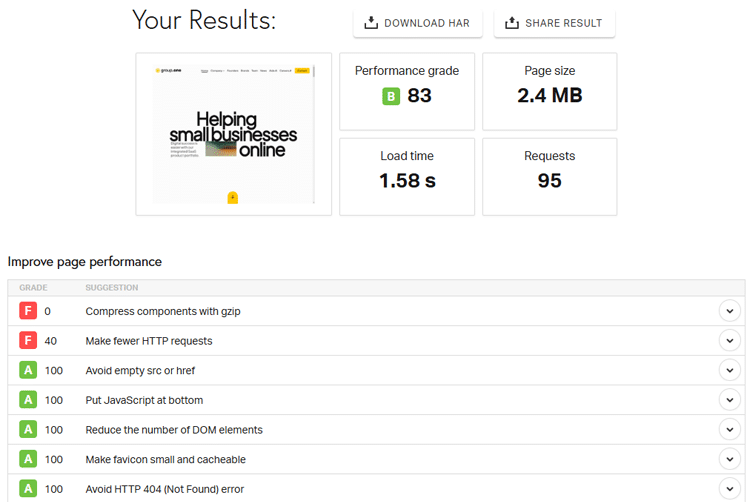Click the F grade badge for HTTP requests
This screenshot has width=754, height=502.
[x=28, y=341]
